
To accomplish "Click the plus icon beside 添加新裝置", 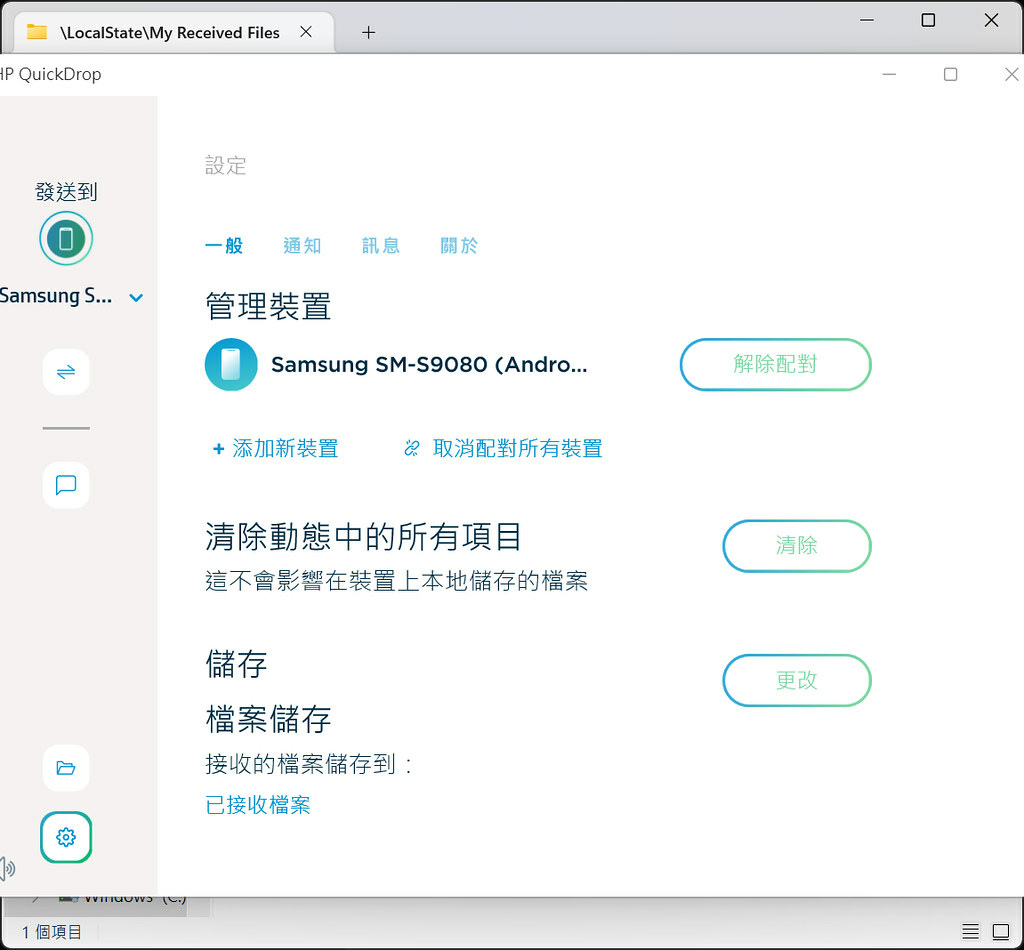I will tap(219, 449).
